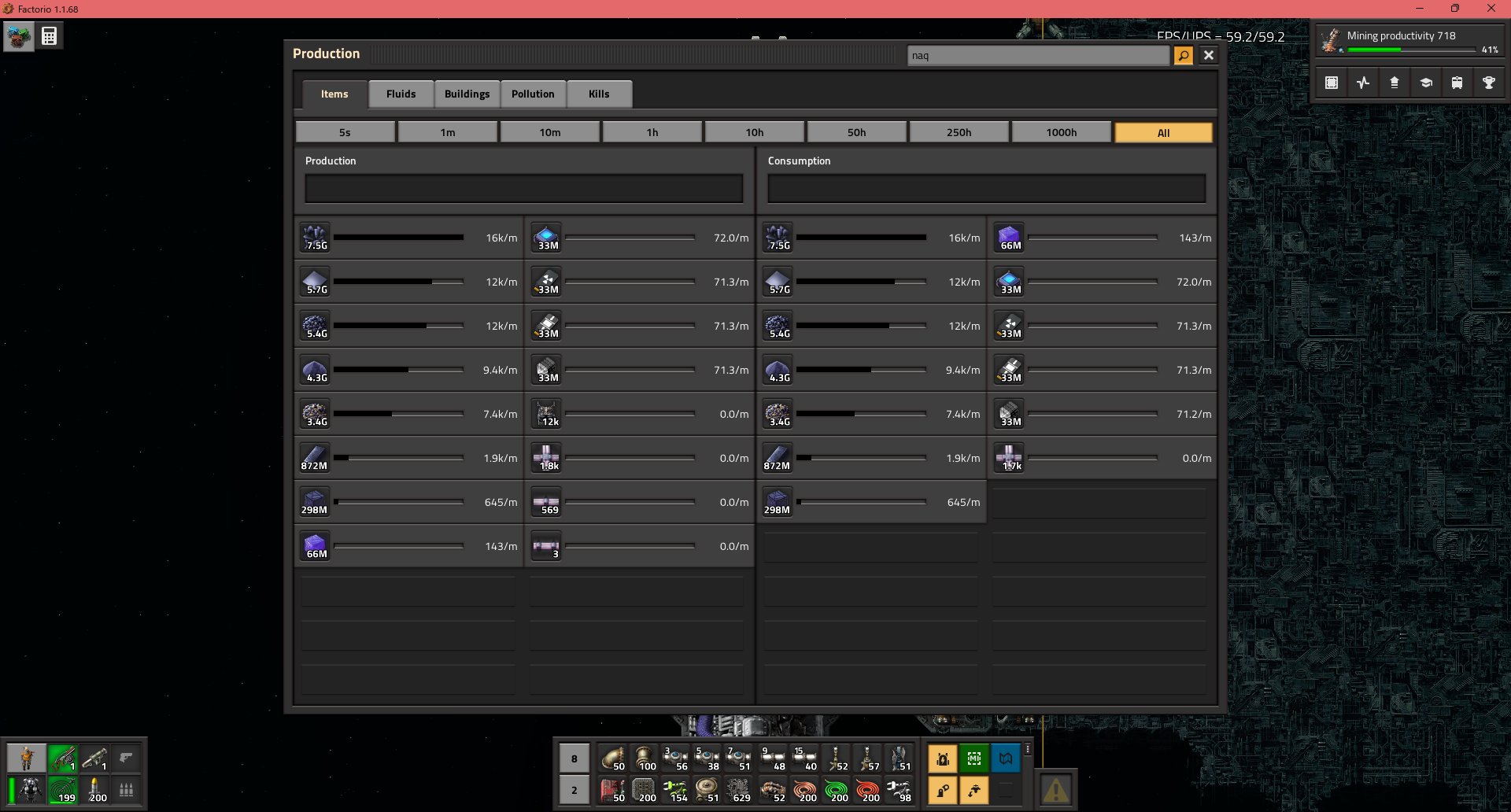The height and width of the screenshot is (812, 1511).
Task: Pick the pipe elbow with 50 in quickbar
Action: (x=612, y=758)
